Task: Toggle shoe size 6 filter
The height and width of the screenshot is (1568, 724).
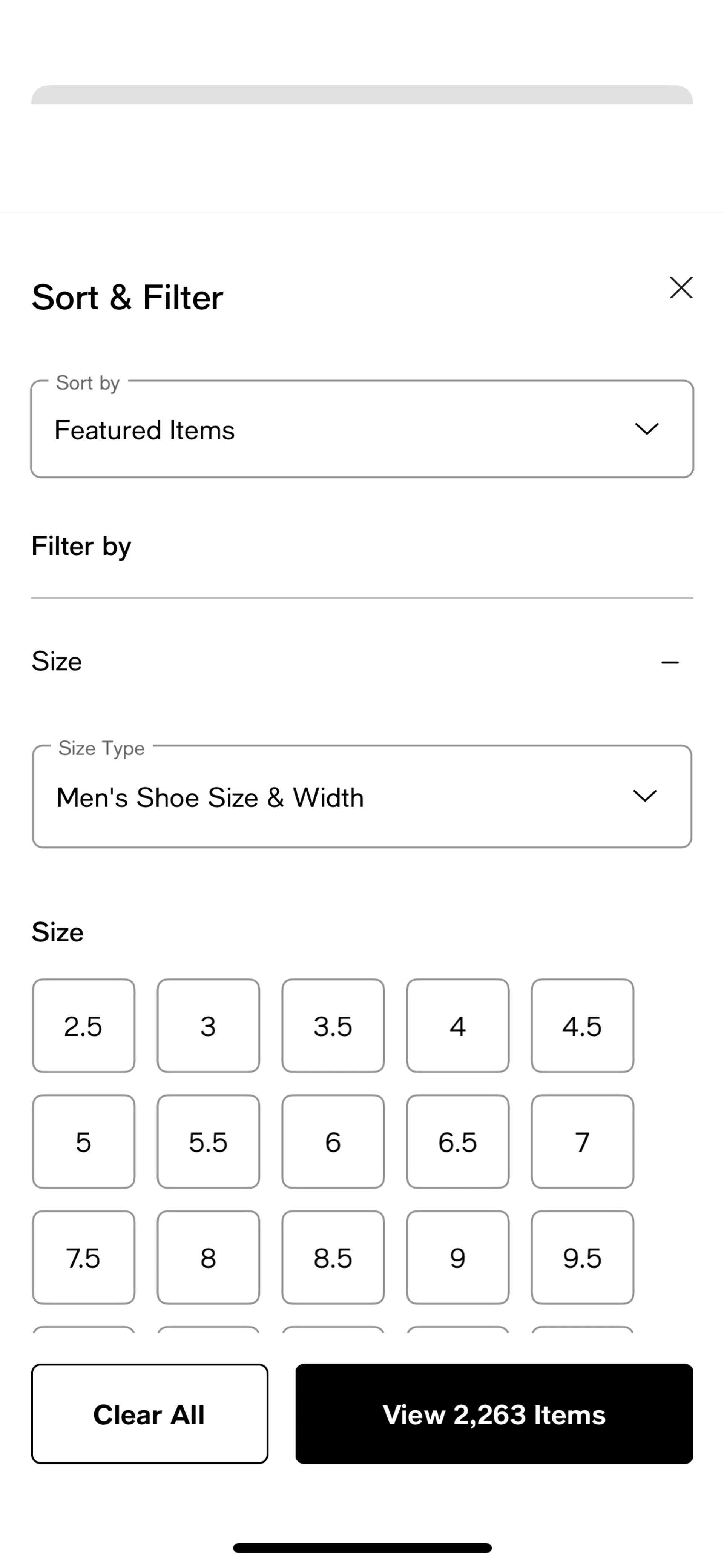Action: click(x=333, y=1142)
